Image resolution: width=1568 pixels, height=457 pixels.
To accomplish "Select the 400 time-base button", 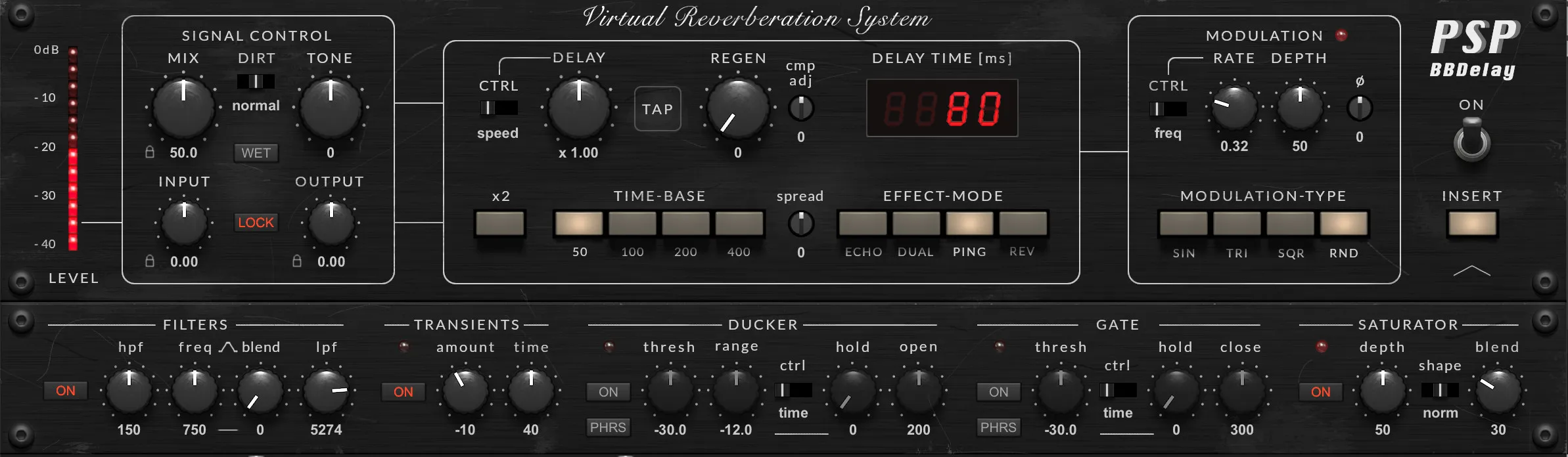I will point(739,223).
